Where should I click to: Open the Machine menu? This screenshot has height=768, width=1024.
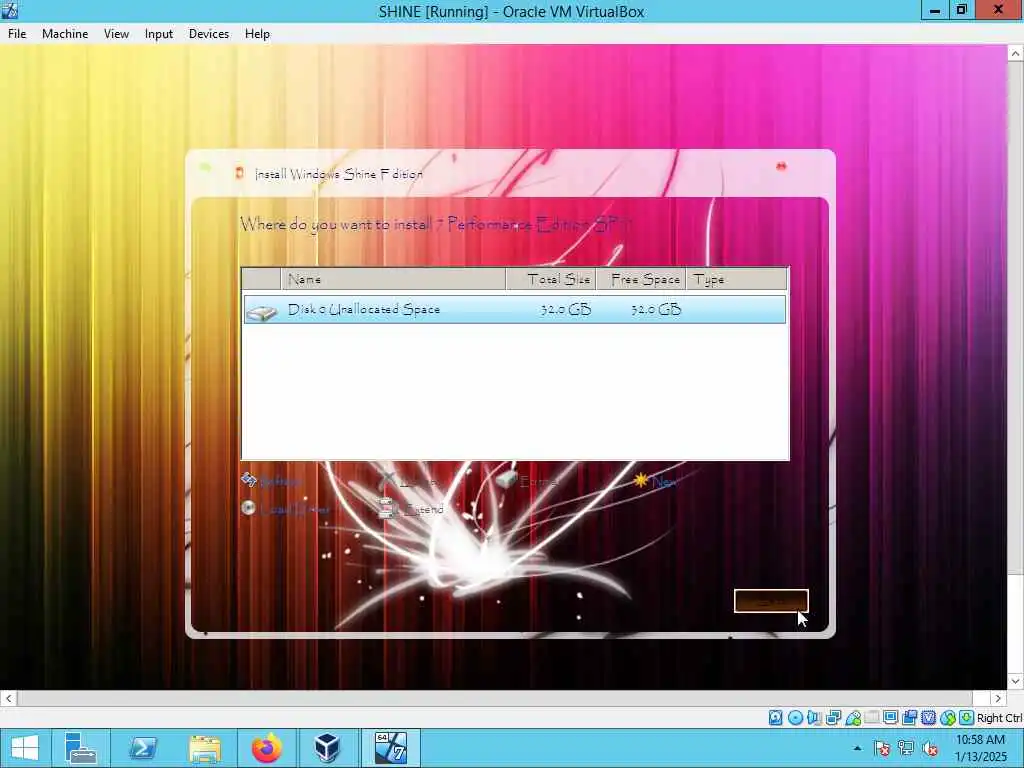pyautogui.click(x=65, y=34)
